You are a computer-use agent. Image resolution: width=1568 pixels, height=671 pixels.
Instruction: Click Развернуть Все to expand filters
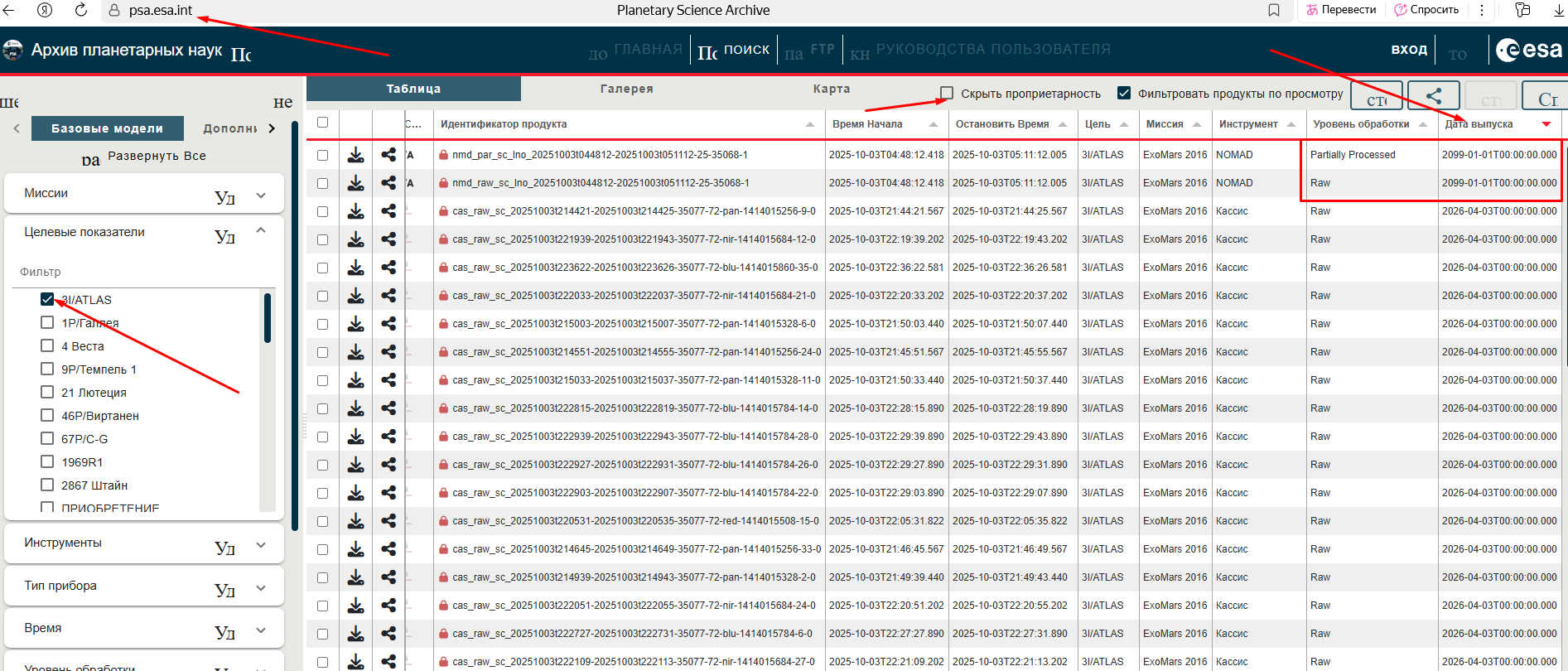click(x=157, y=156)
